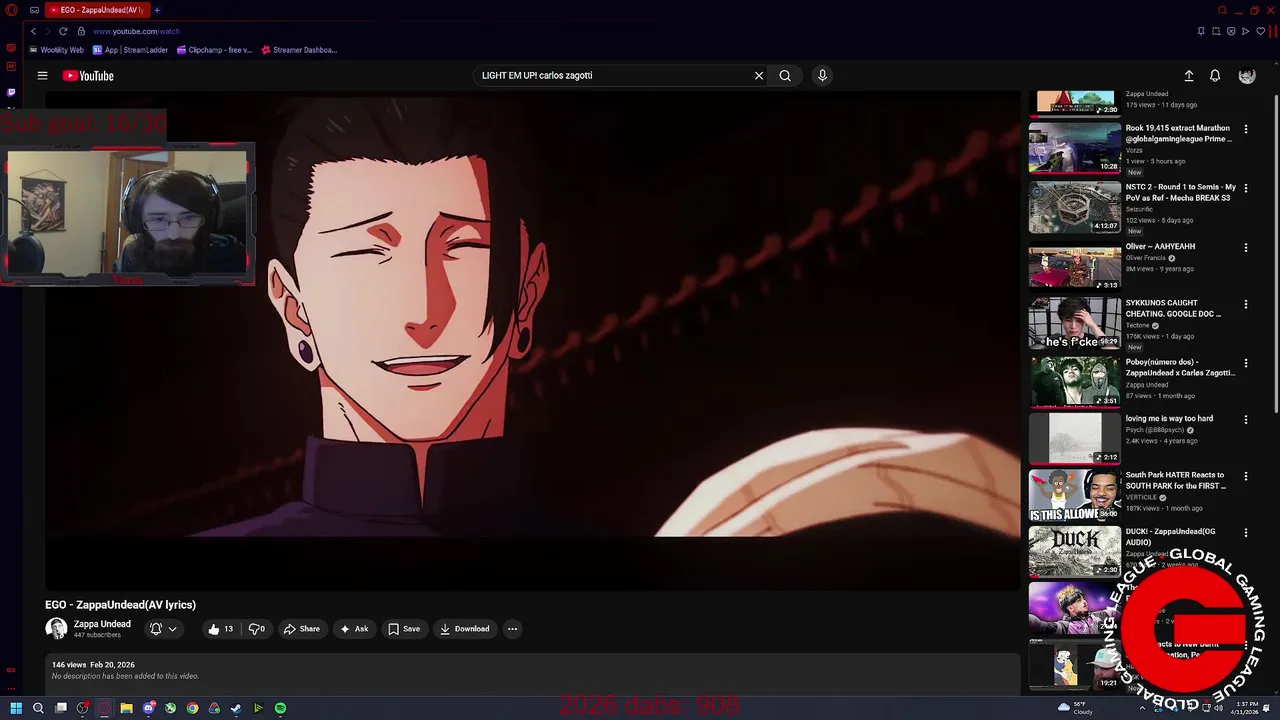1280x720 pixels.
Task: Clear the YouTube search box text
Action: click(759, 75)
